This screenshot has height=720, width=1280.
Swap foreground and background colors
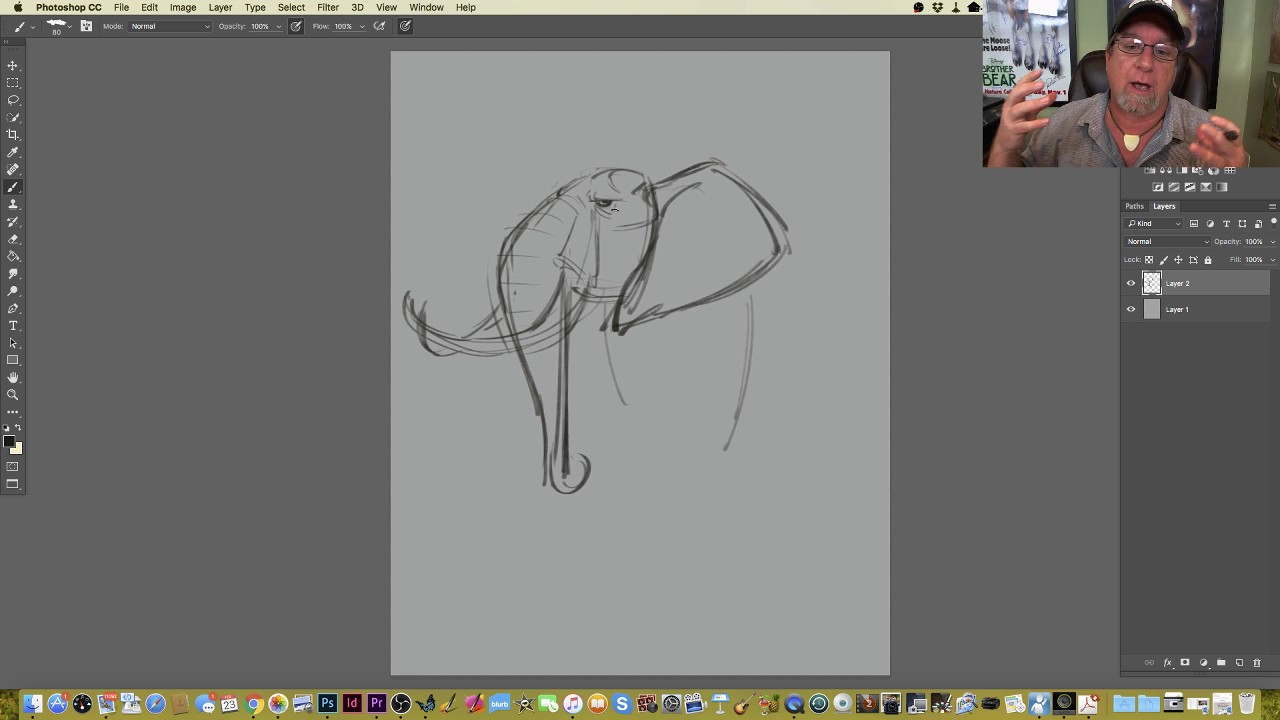pos(18,428)
